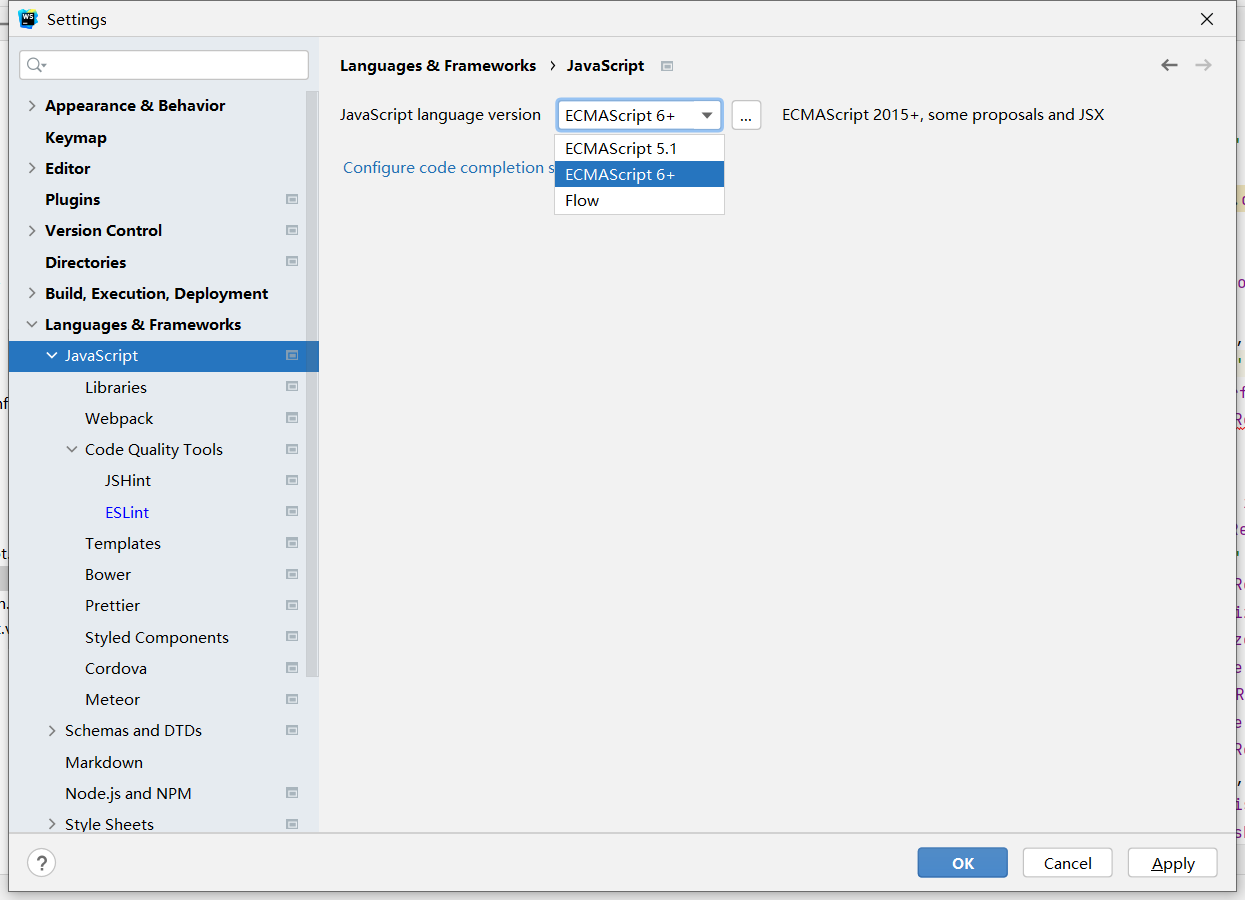1245x900 pixels.
Task: Click project icon on ESLint row
Action: coord(292,512)
